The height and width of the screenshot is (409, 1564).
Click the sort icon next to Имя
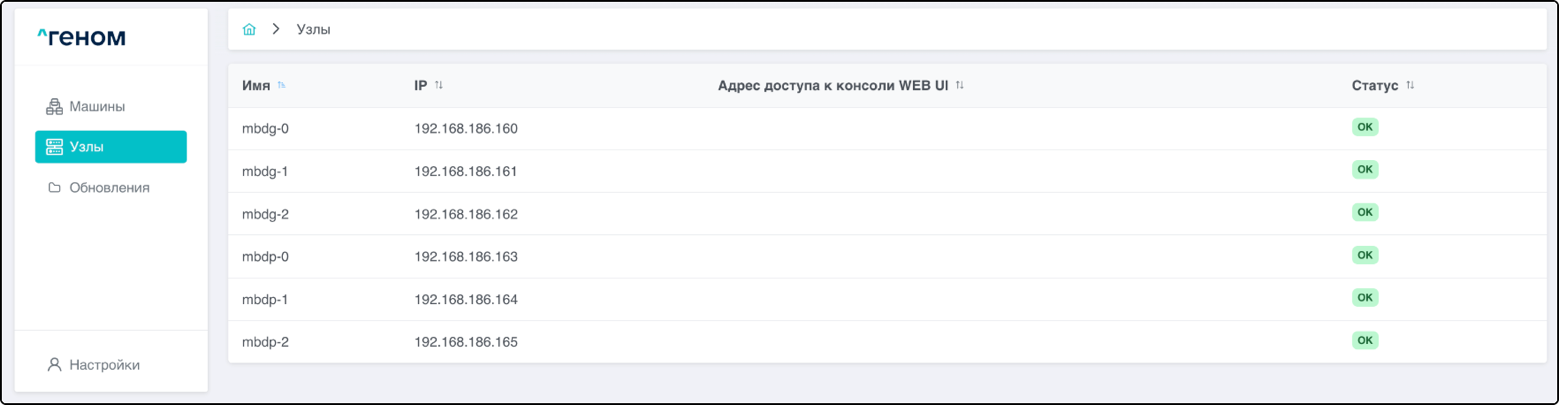click(281, 86)
